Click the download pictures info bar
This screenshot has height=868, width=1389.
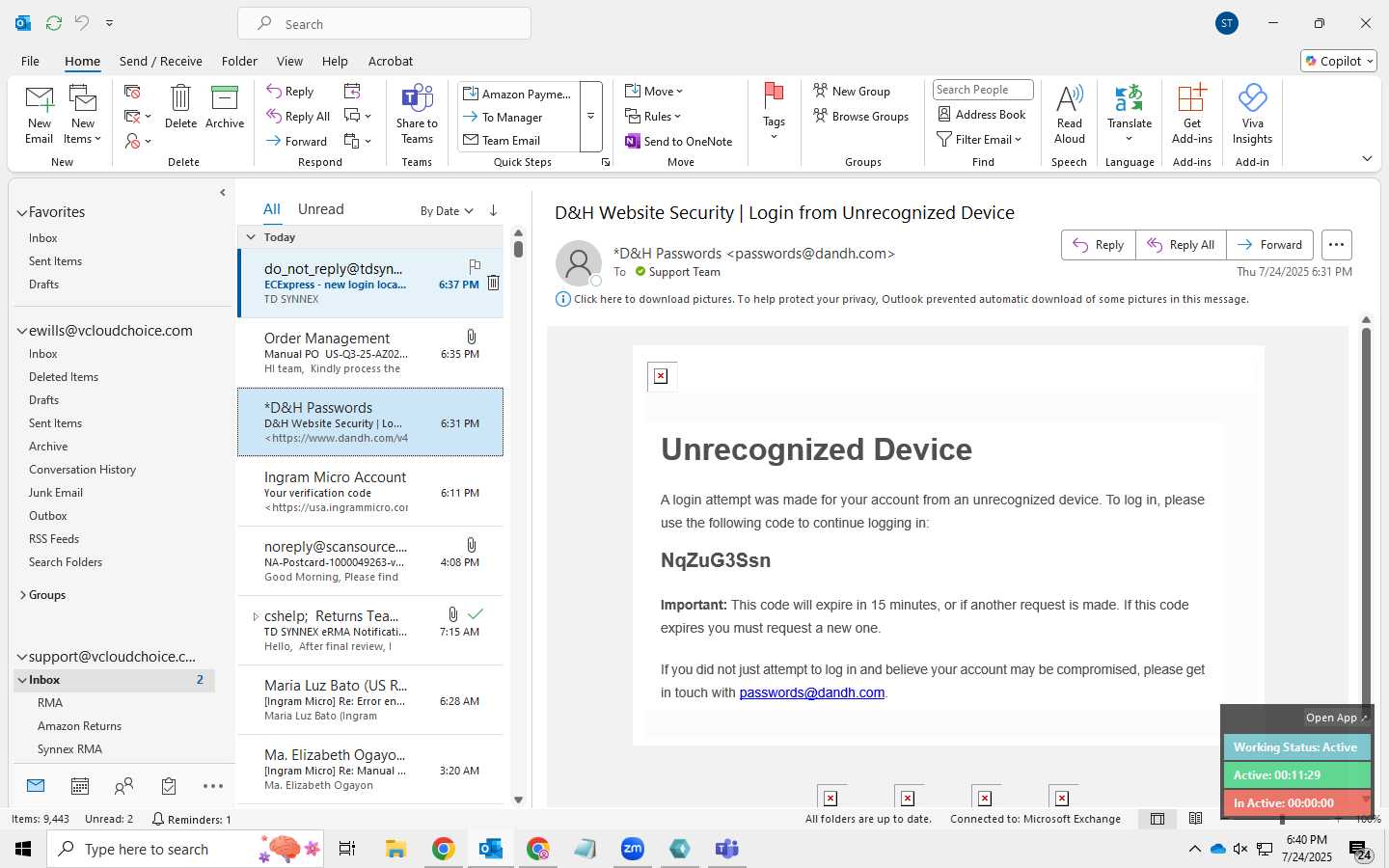pyautogui.click(x=903, y=299)
